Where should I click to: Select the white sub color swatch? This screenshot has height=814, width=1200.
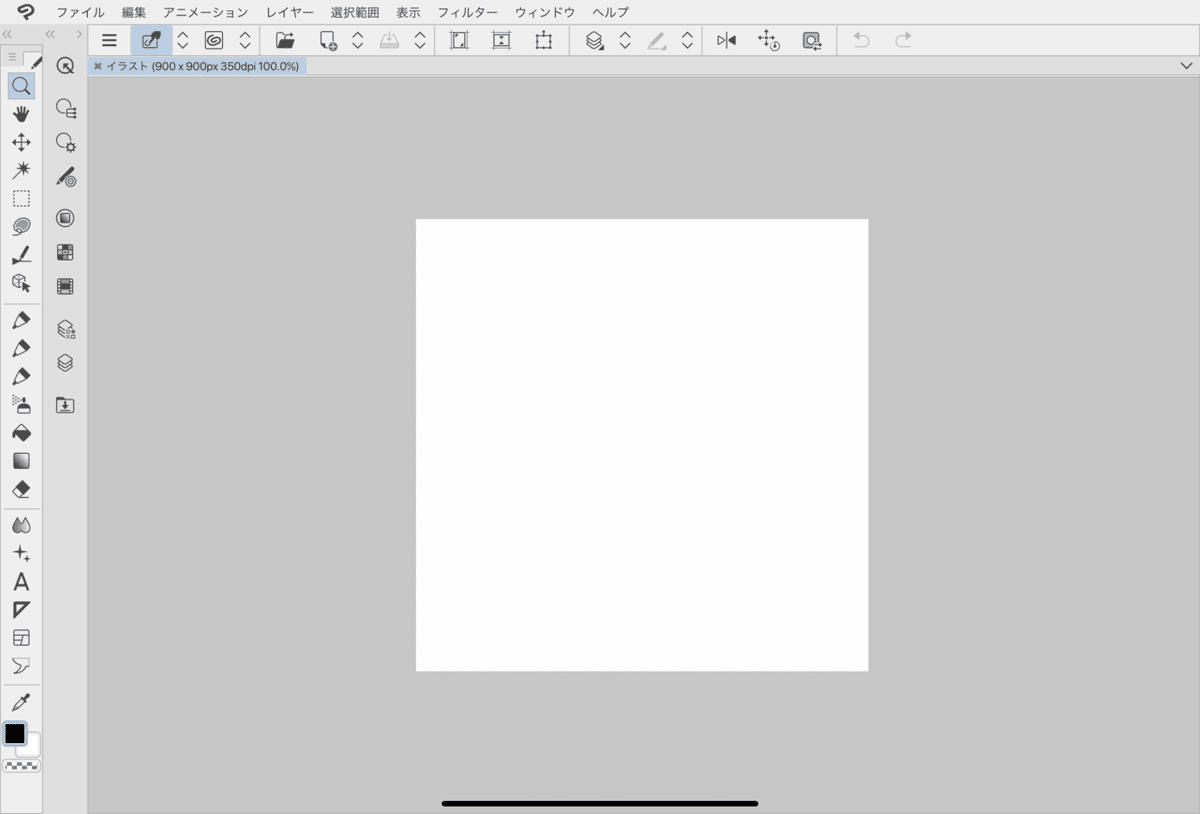click(31, 748)
